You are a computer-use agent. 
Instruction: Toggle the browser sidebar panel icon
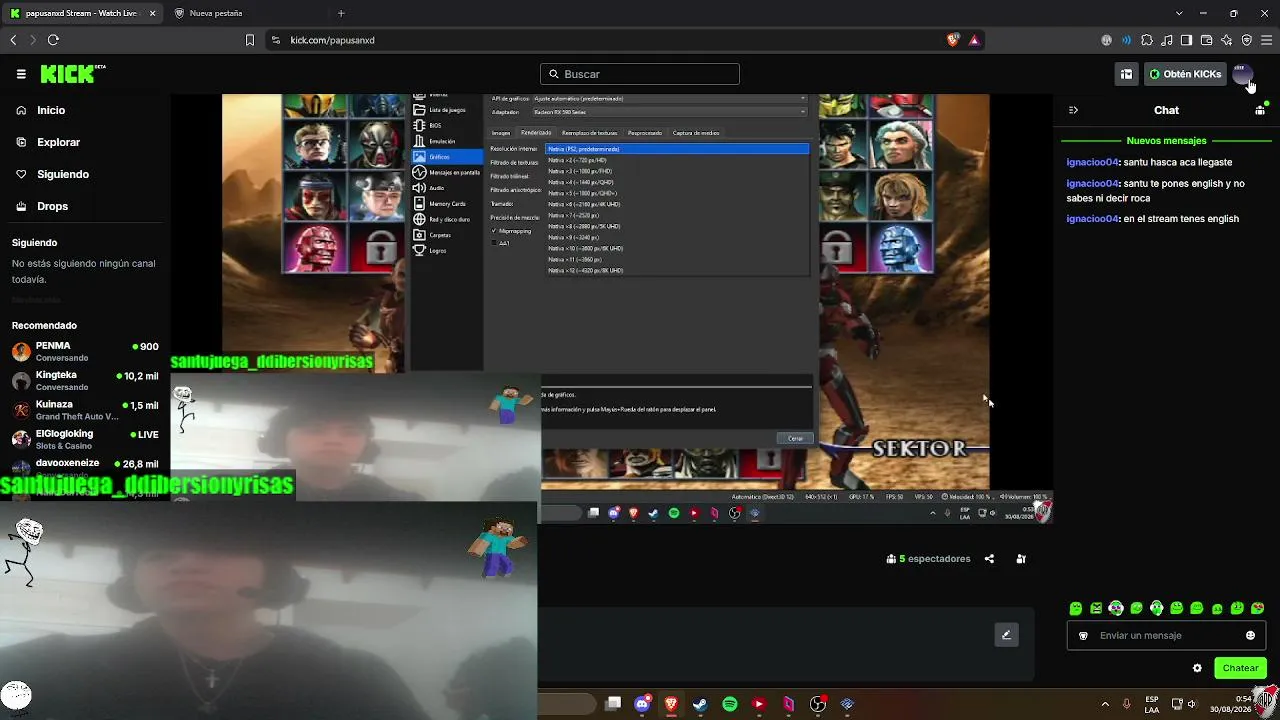point(1186,40)
